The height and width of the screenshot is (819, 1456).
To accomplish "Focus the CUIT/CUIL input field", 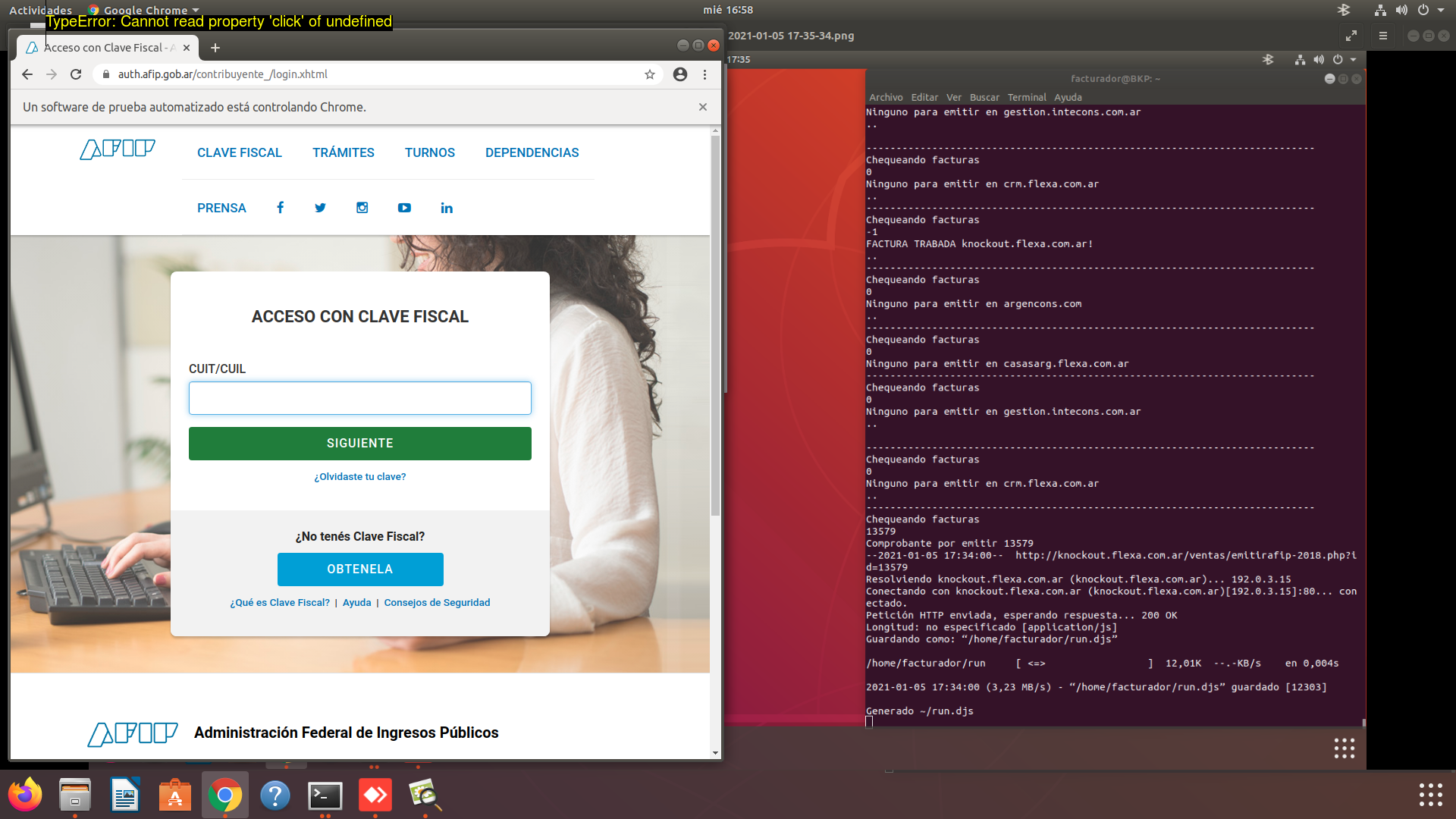I will click(x=360, y=398).
